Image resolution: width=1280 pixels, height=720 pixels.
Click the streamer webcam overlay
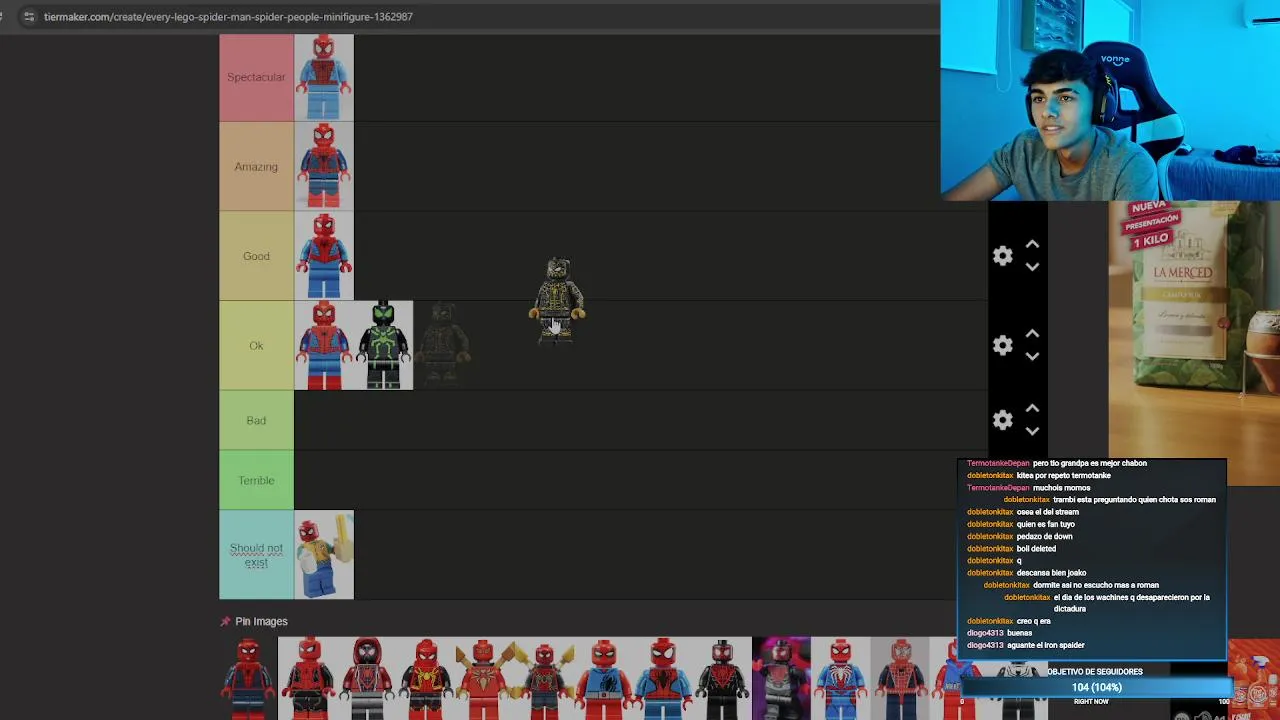[x=1110, y=100]
